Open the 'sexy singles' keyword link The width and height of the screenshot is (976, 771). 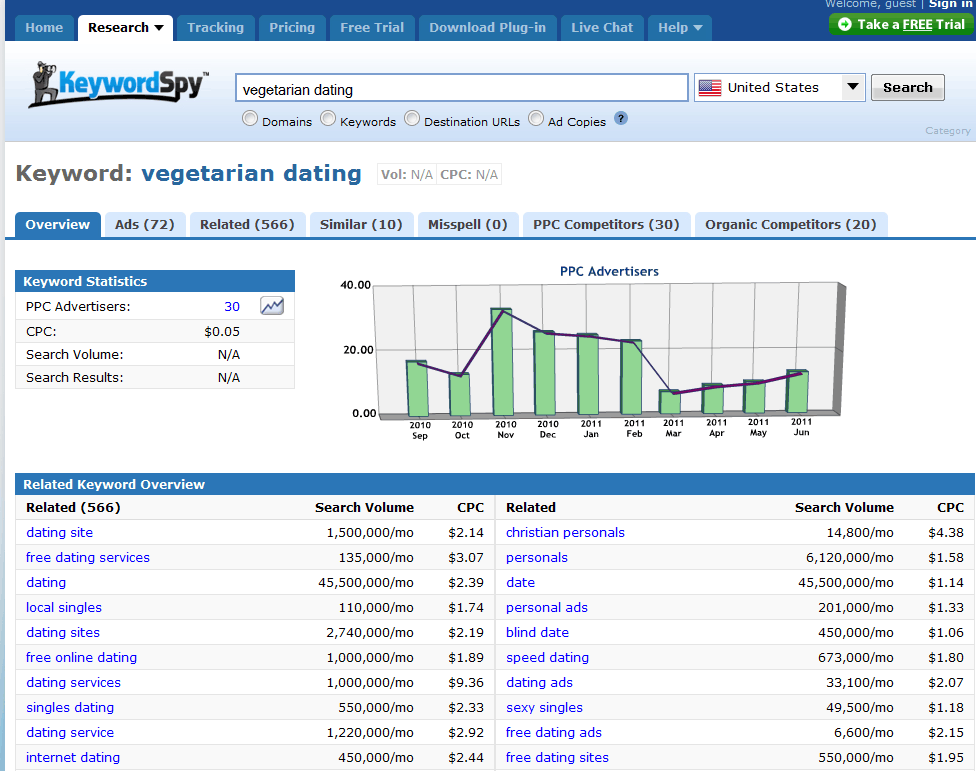(545, 708)
